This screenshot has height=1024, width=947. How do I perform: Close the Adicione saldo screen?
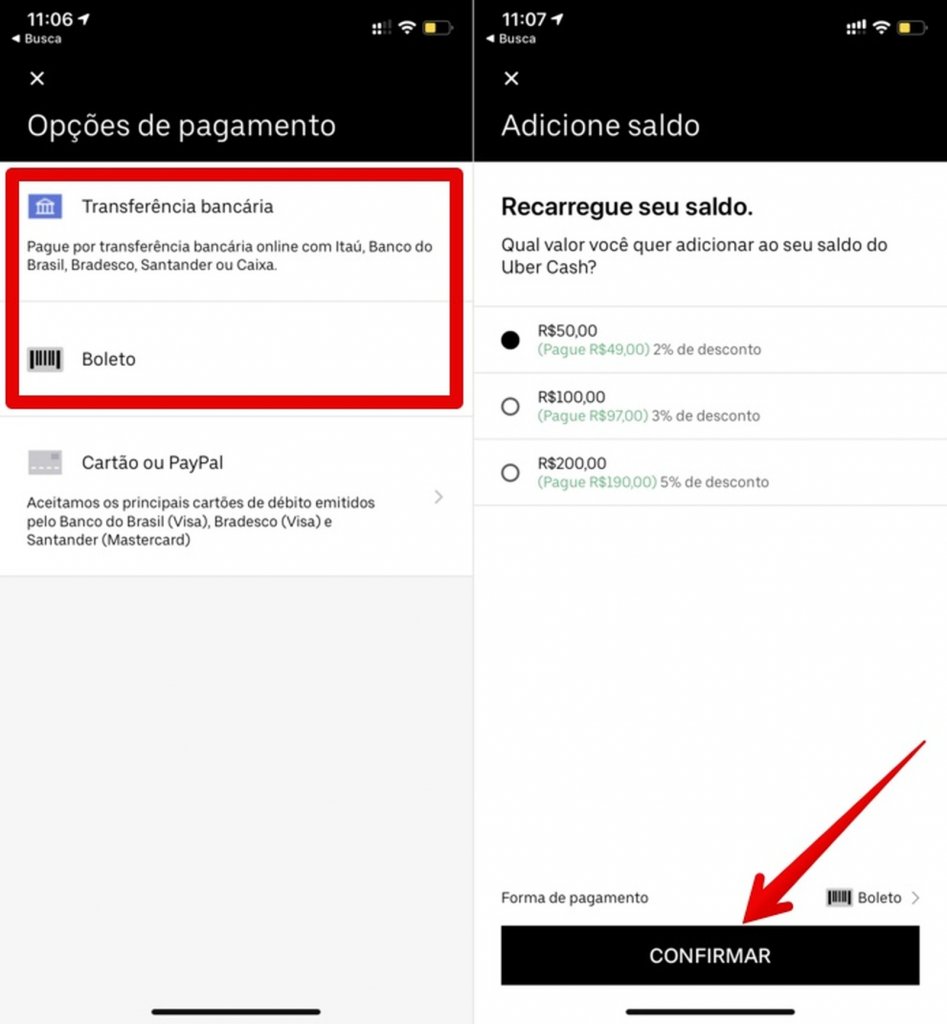pos(511,78)
